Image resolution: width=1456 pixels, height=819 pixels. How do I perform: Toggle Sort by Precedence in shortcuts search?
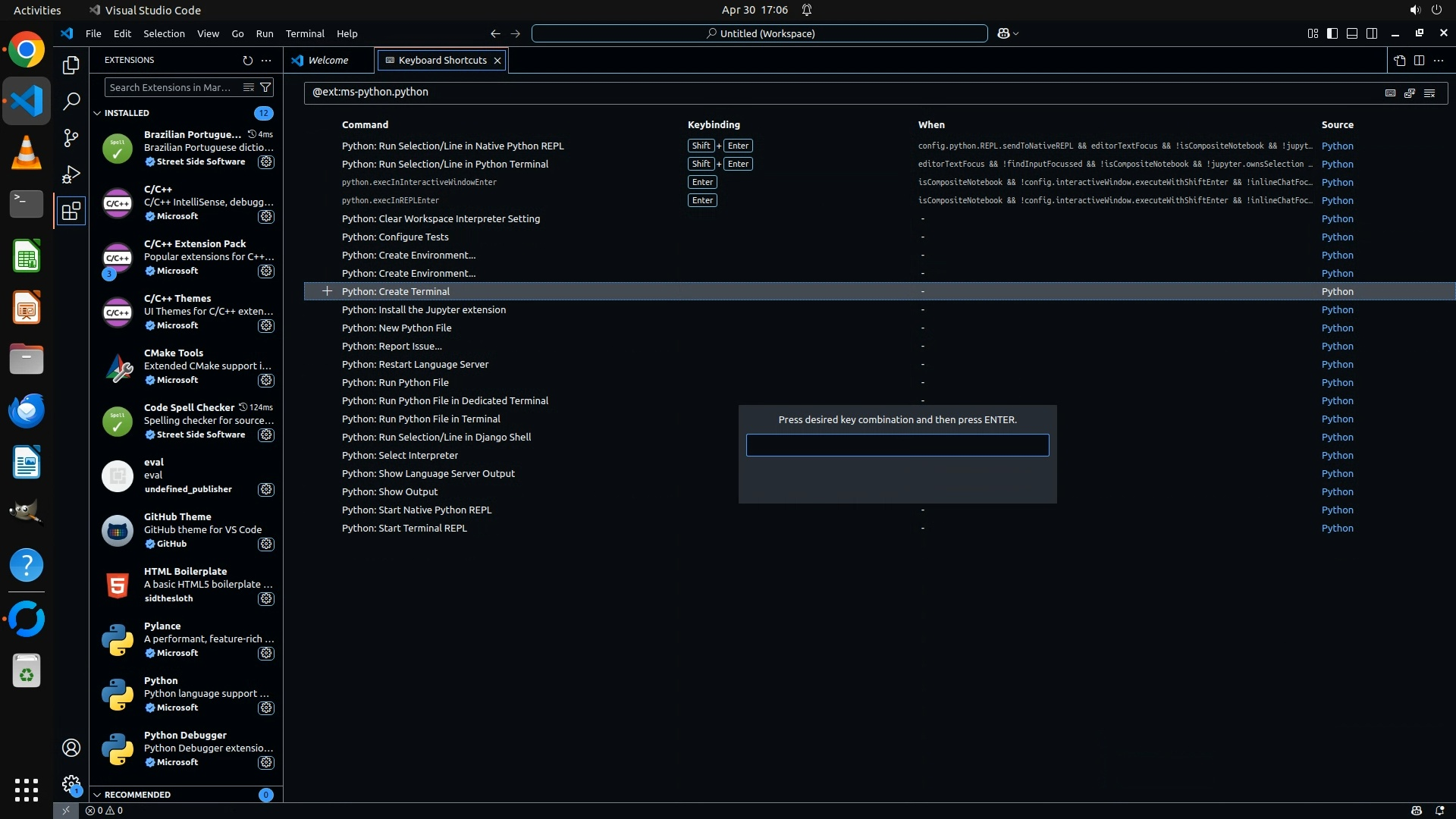[x=1410, y=93]
